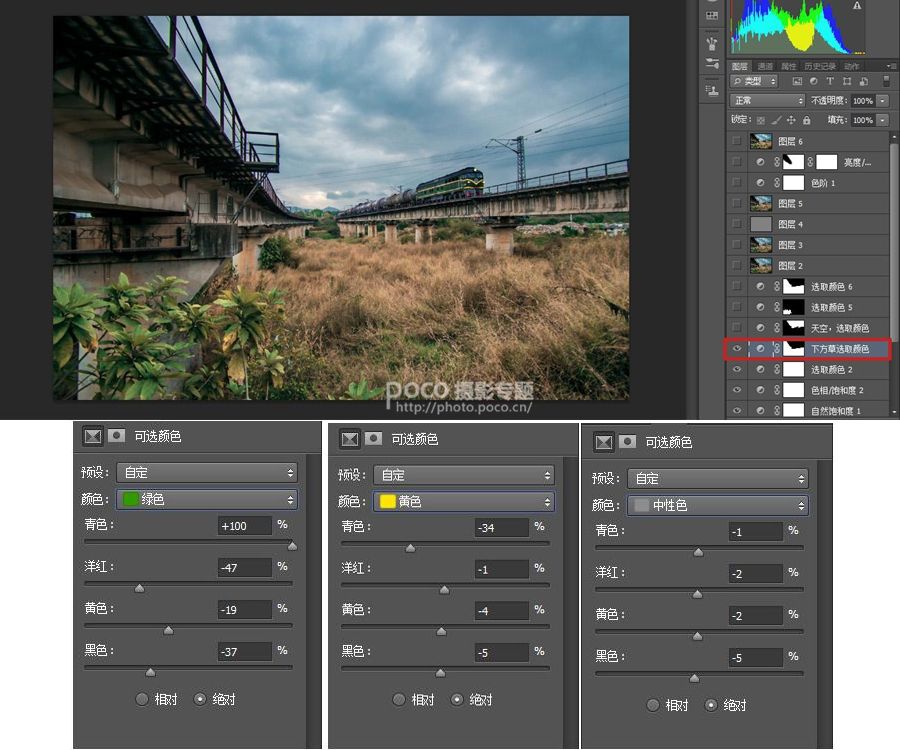Switch to the 通道 tab
This screenshot has height=750, width=900.
pyautogui.click(x=765, y=66)
